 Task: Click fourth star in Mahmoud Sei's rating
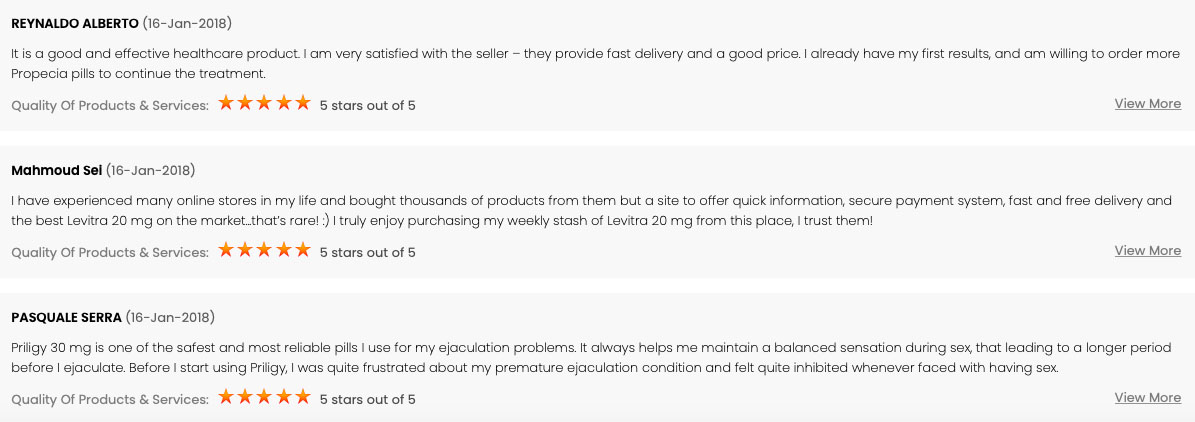coord(284,250)
